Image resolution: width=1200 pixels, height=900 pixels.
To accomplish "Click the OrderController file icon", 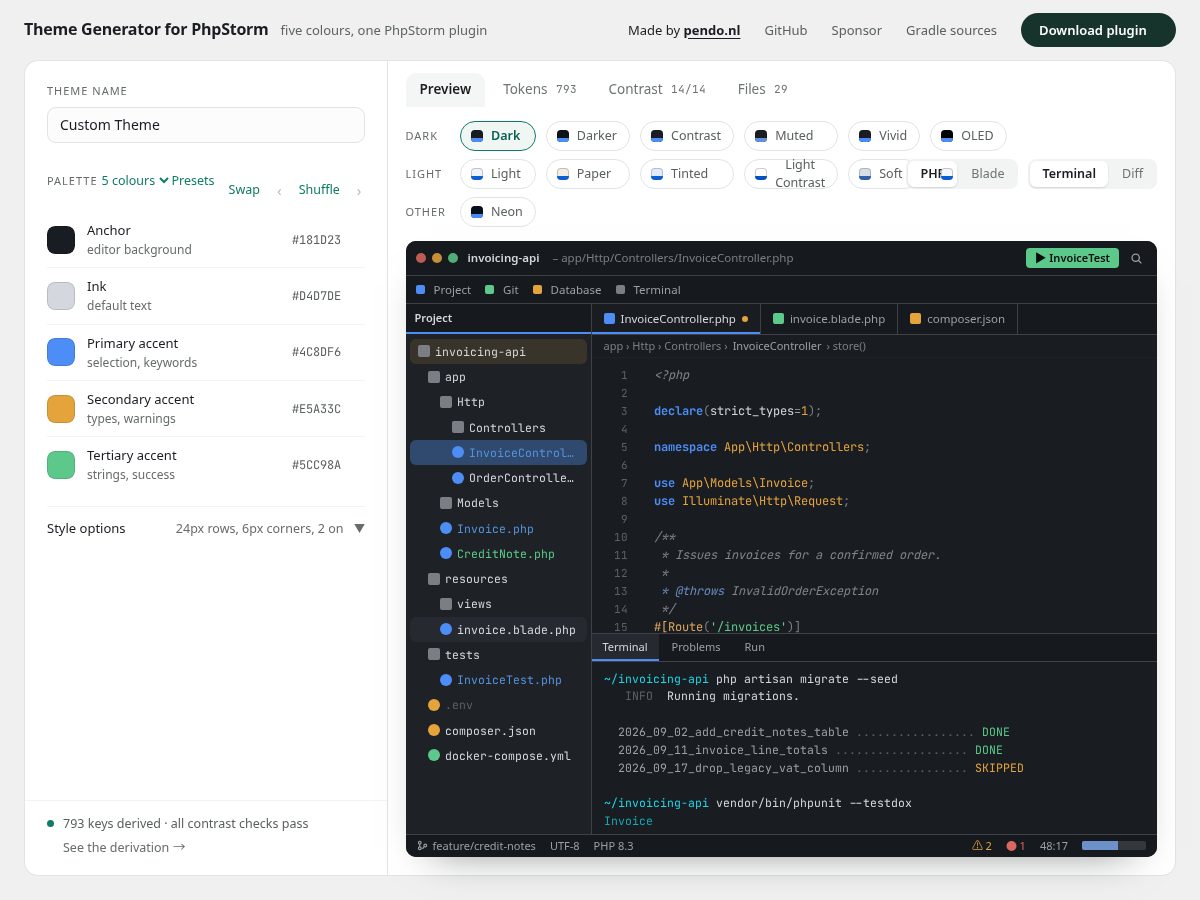I will point(458,478).
